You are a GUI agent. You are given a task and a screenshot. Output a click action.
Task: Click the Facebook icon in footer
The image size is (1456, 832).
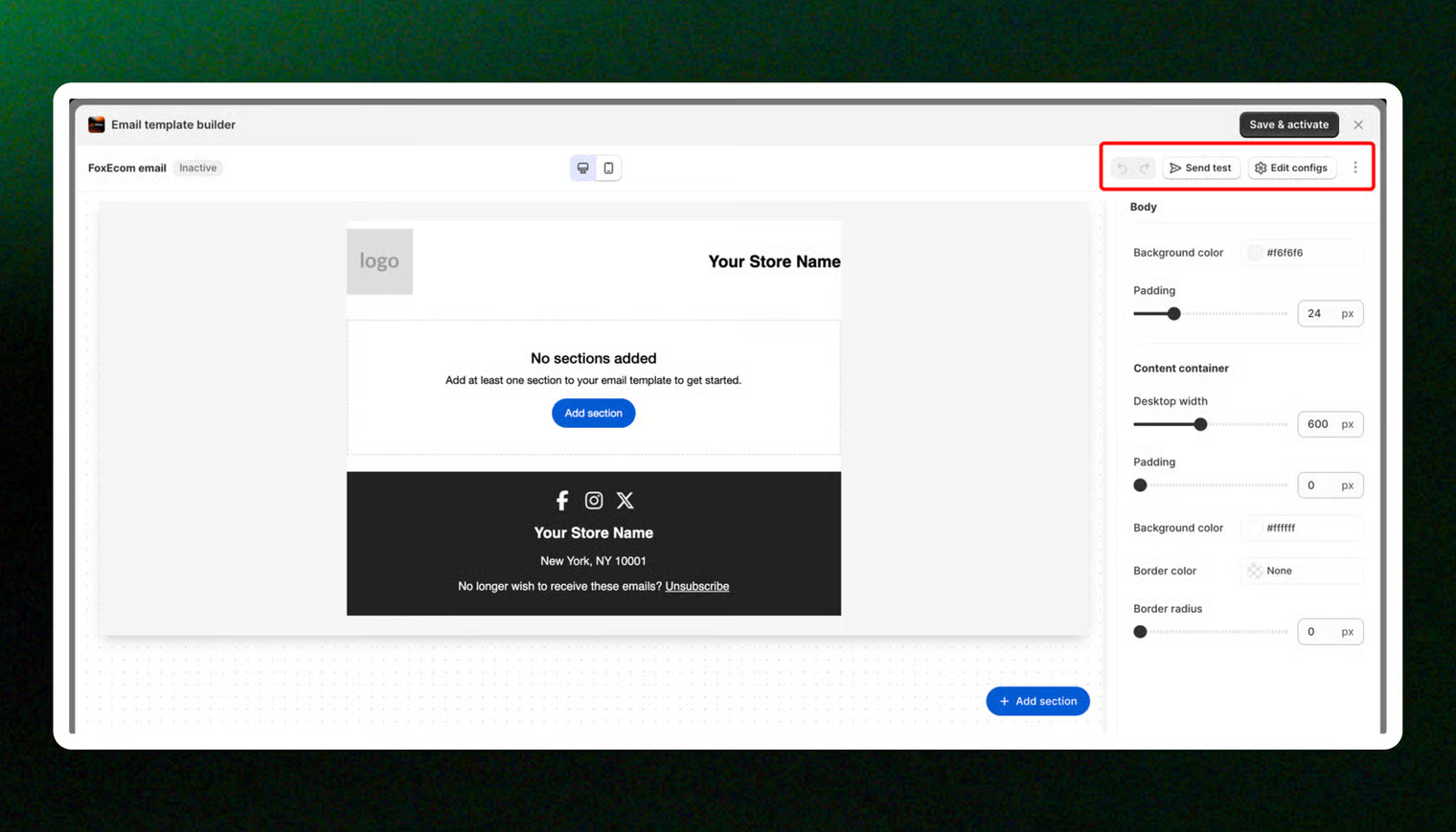(x=562, y=501)
